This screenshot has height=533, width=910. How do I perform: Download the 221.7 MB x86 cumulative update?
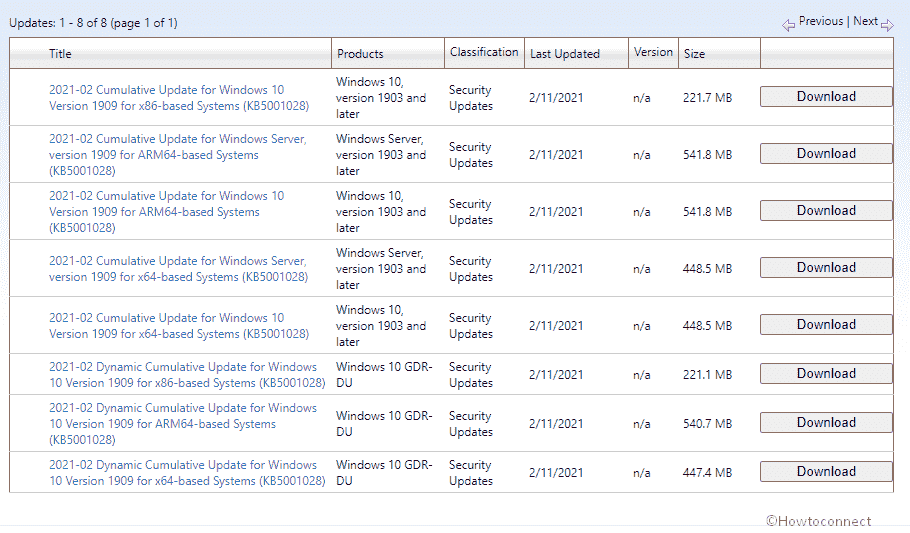(826, 97)
